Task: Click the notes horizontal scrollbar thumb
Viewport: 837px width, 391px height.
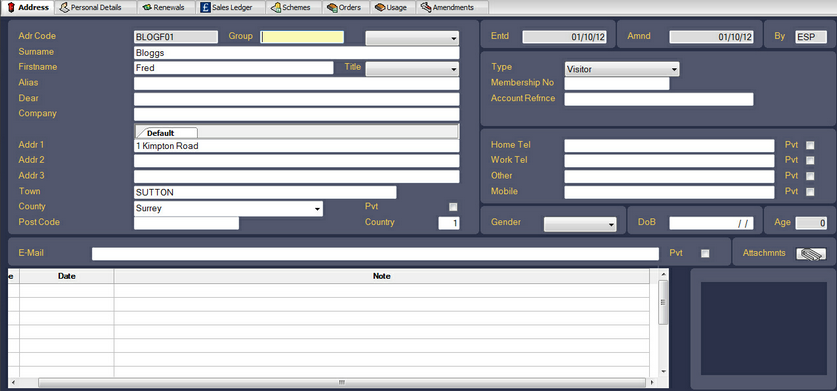Action: coord(342,382)
